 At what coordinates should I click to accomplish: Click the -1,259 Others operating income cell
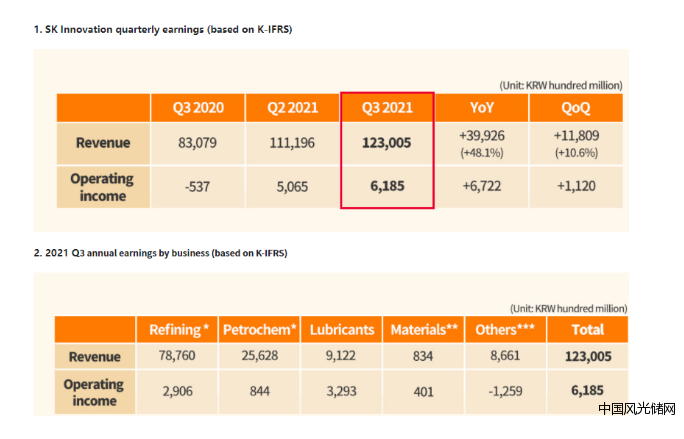pyautogui.click(x=505, y=391)
